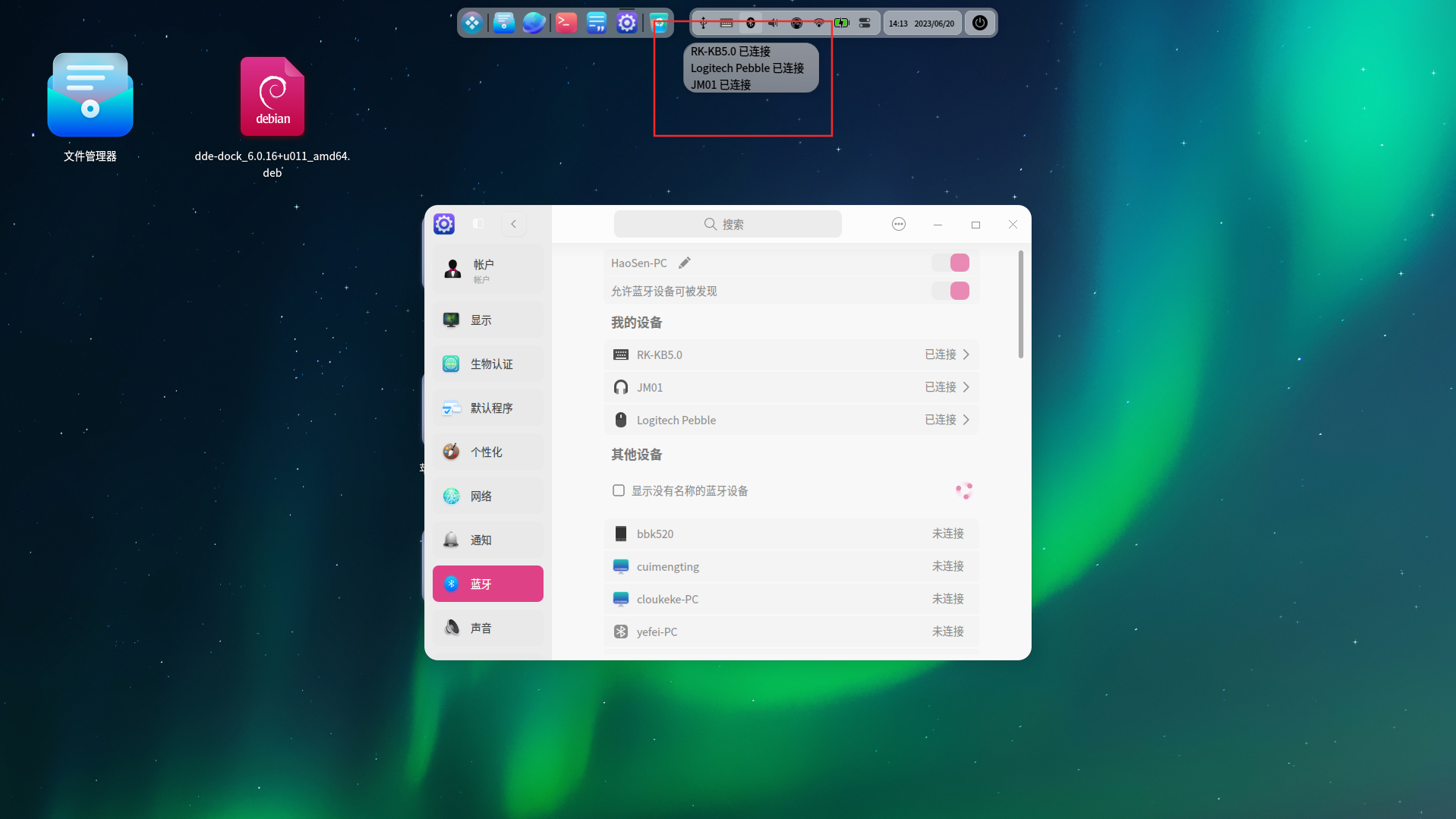Image resolution: width=1456 pixels, height=819 pixels.
Task: Disable 允许蓝牙设备可被发现
Action: tap(950, 291)
